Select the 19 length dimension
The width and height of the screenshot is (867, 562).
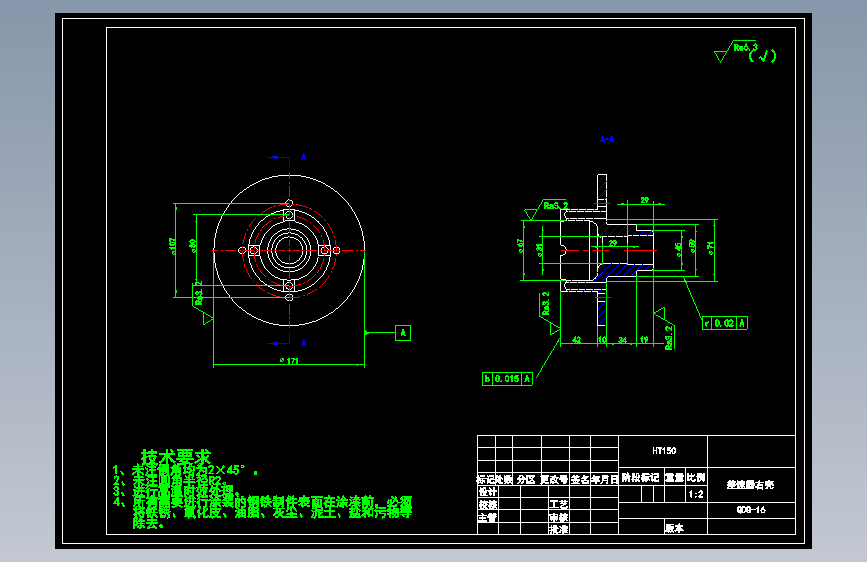click(644, 340)
